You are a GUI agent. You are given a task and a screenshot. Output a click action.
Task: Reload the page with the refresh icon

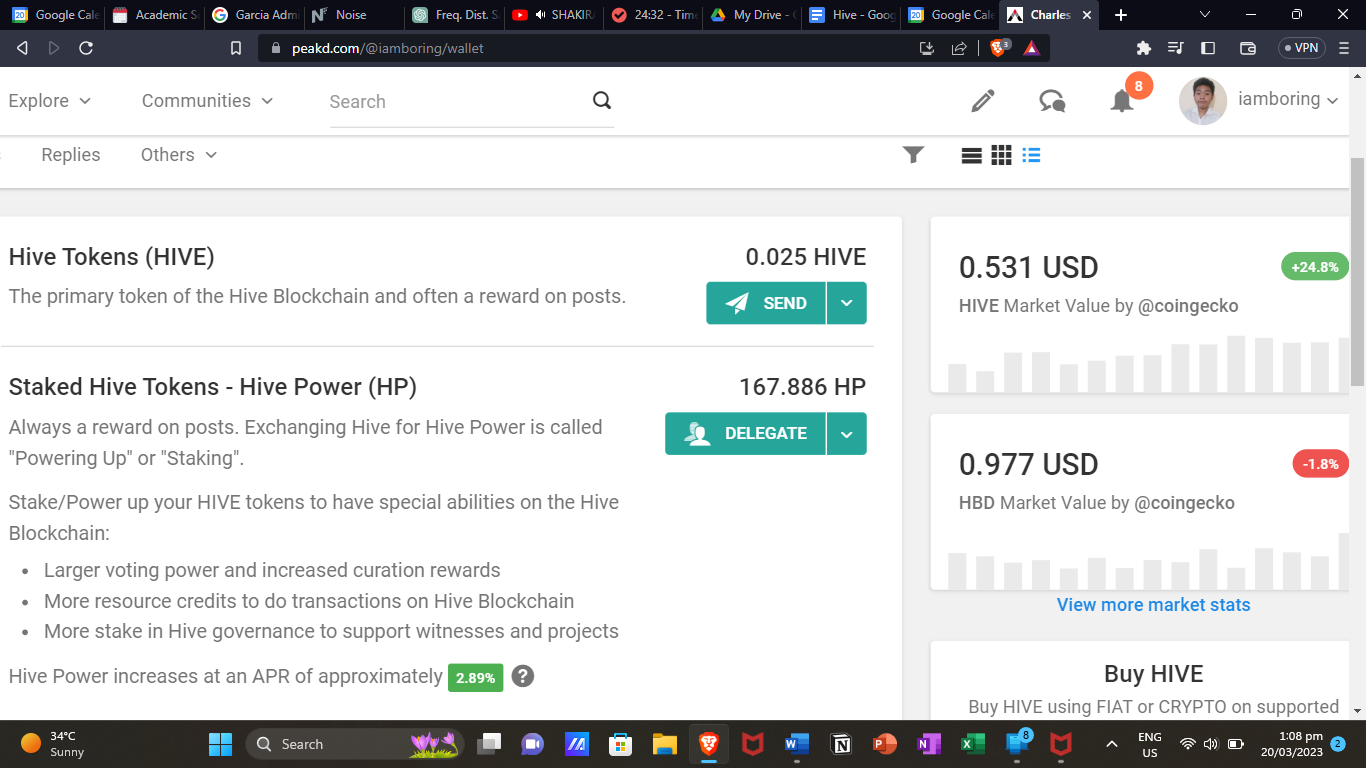pos(86,48)
